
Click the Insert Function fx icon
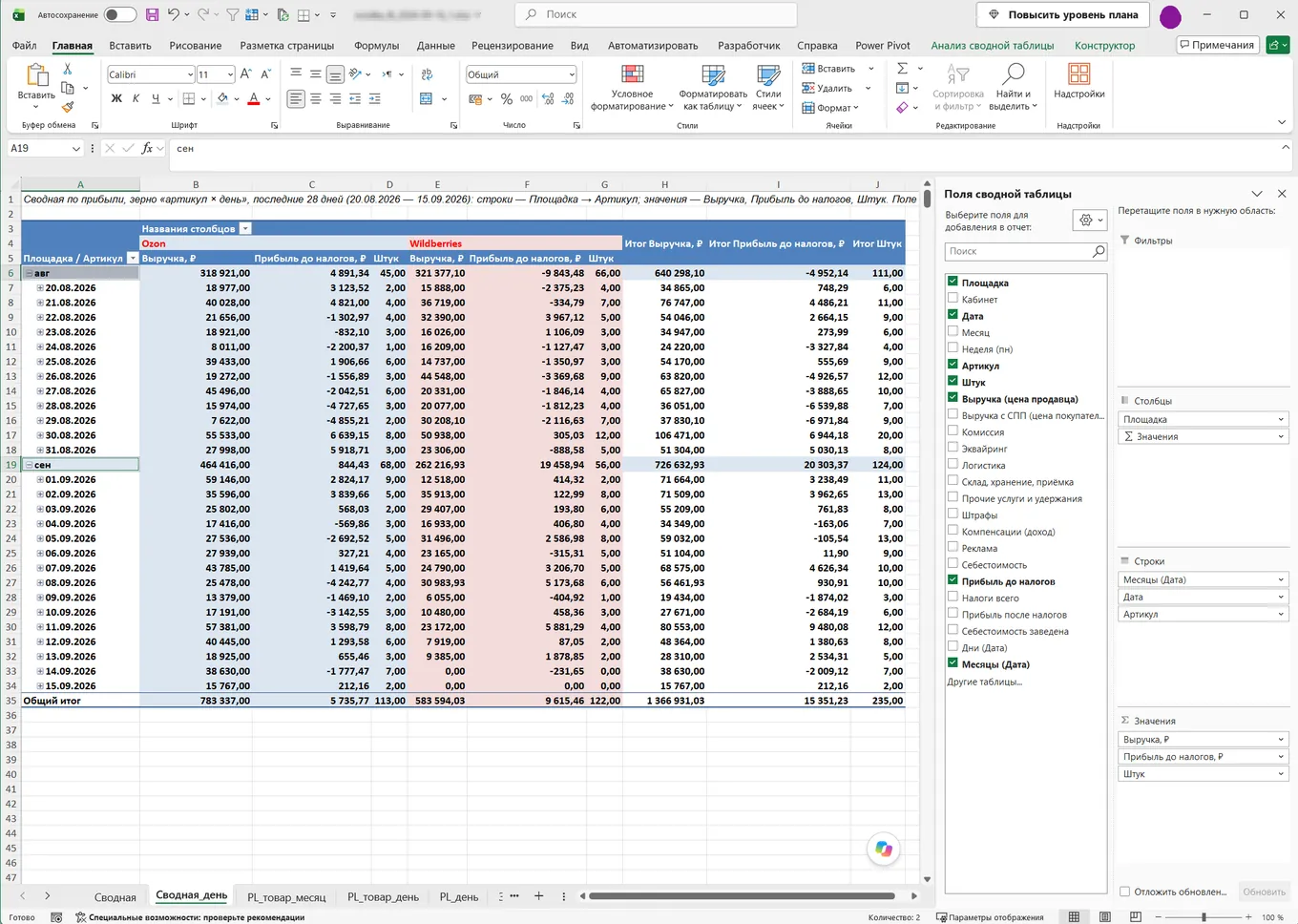click(x=147, y=148)
